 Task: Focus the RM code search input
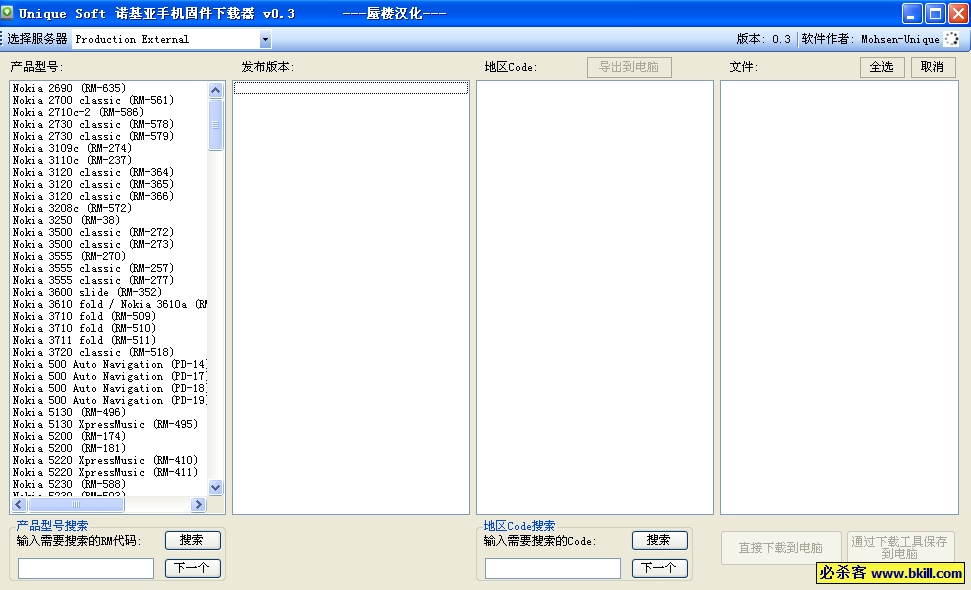[x=85, y=568]
